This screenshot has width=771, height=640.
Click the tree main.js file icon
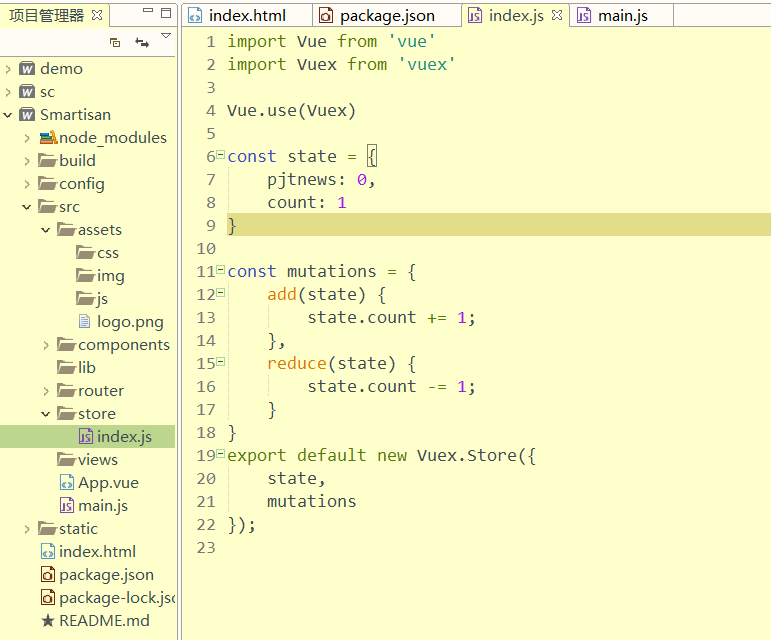click(x=67, y=505)
